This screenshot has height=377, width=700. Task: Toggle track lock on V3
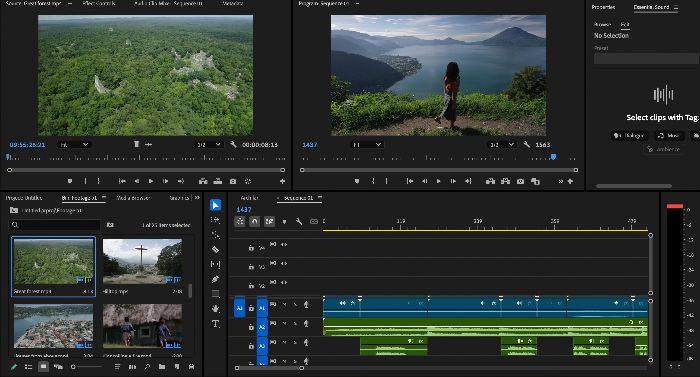(x=251, y=267)
